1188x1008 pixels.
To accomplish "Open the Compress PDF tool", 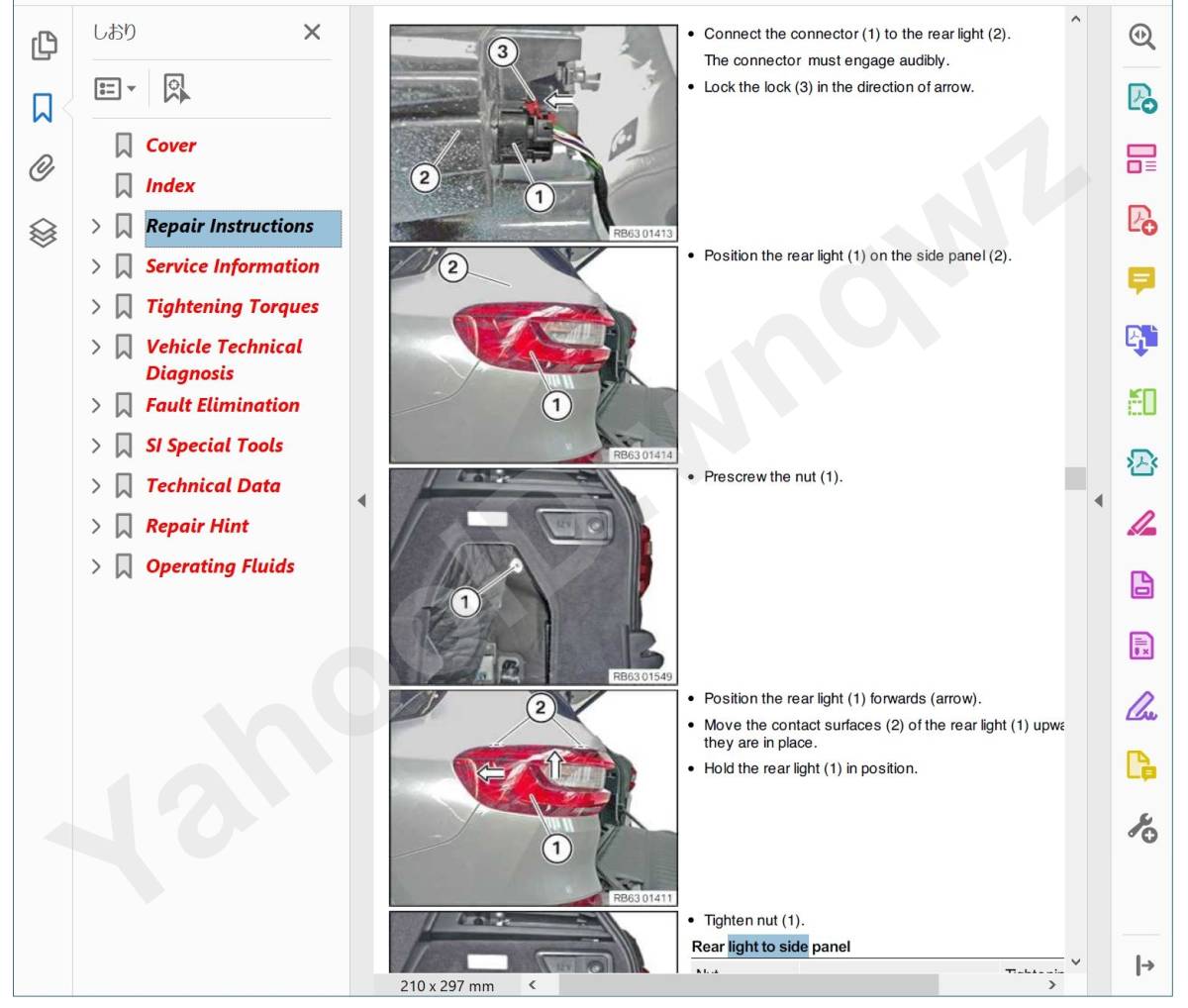I will [1141, 462].
